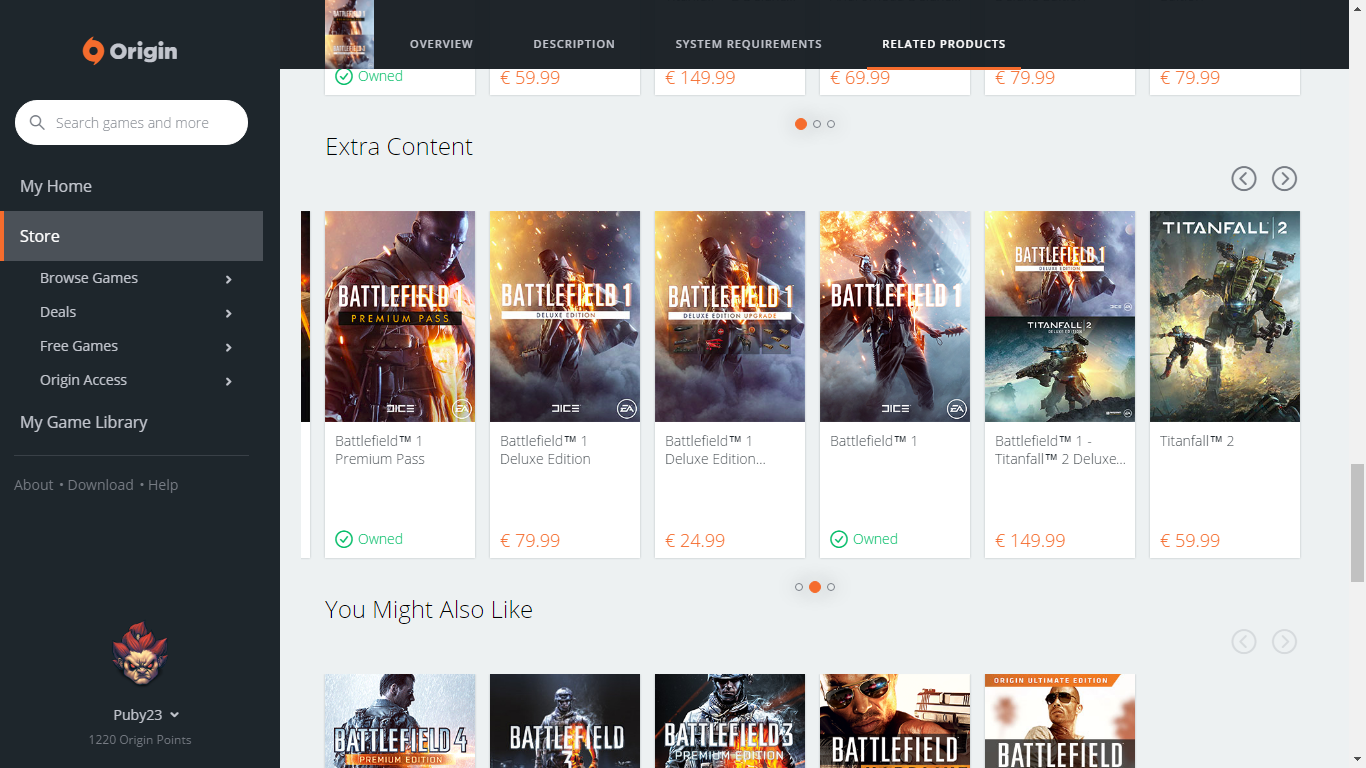
Task: Click € 149.99 price on Titanfall 2 Deluxe bundle
Action: (1030, 541)
